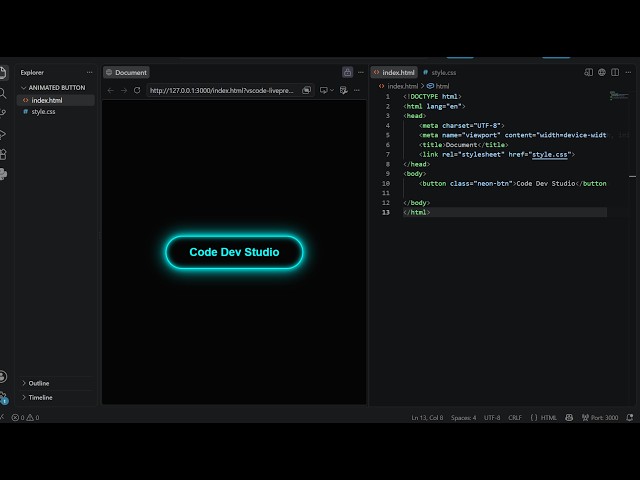Click the editor minimap
This screenshot has width=640, height=480.
pyautogui.click(x=619, y=96)
